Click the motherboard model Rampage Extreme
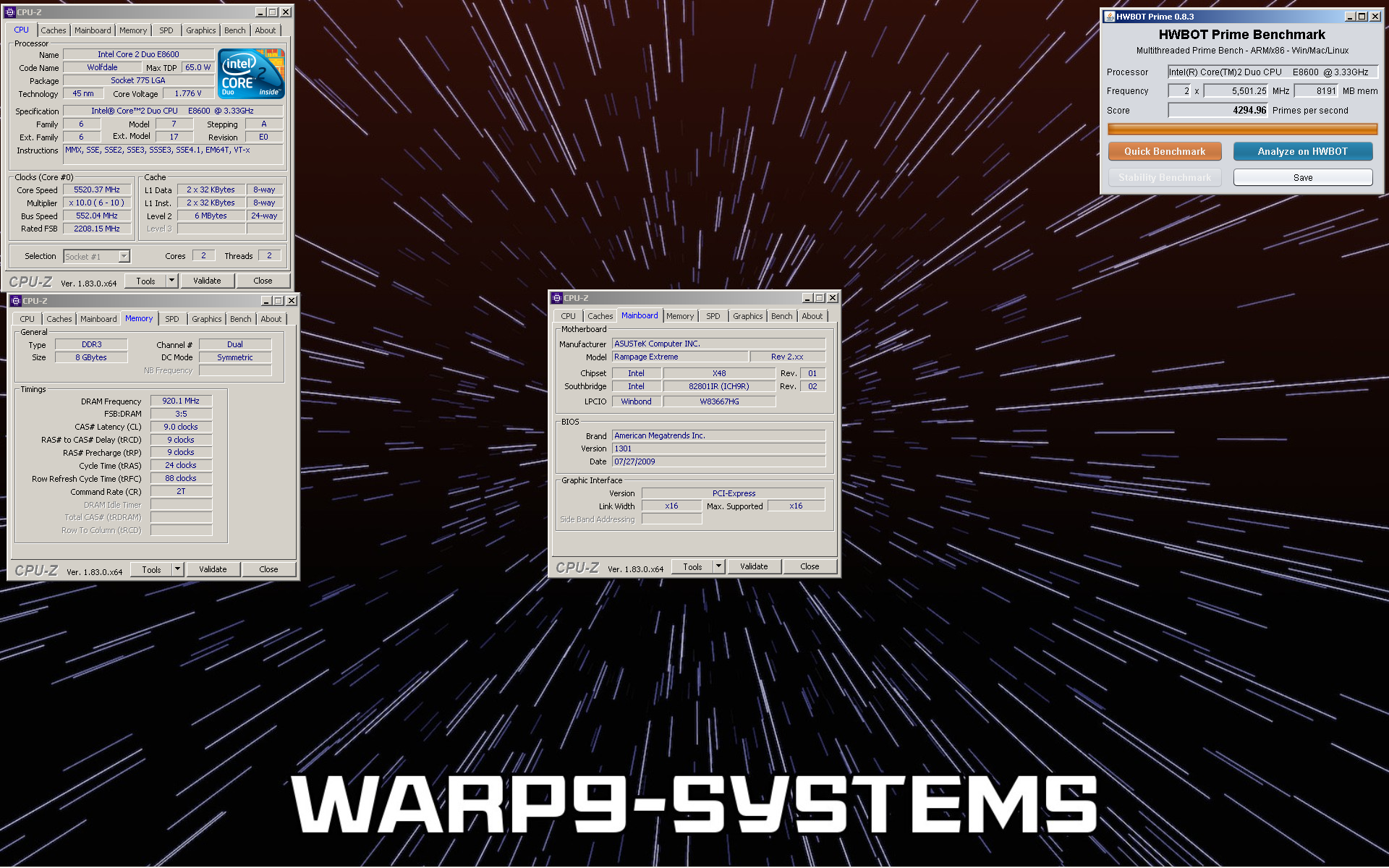The height and width of the screenshot is (868, 1389). [x=680, y=357]
